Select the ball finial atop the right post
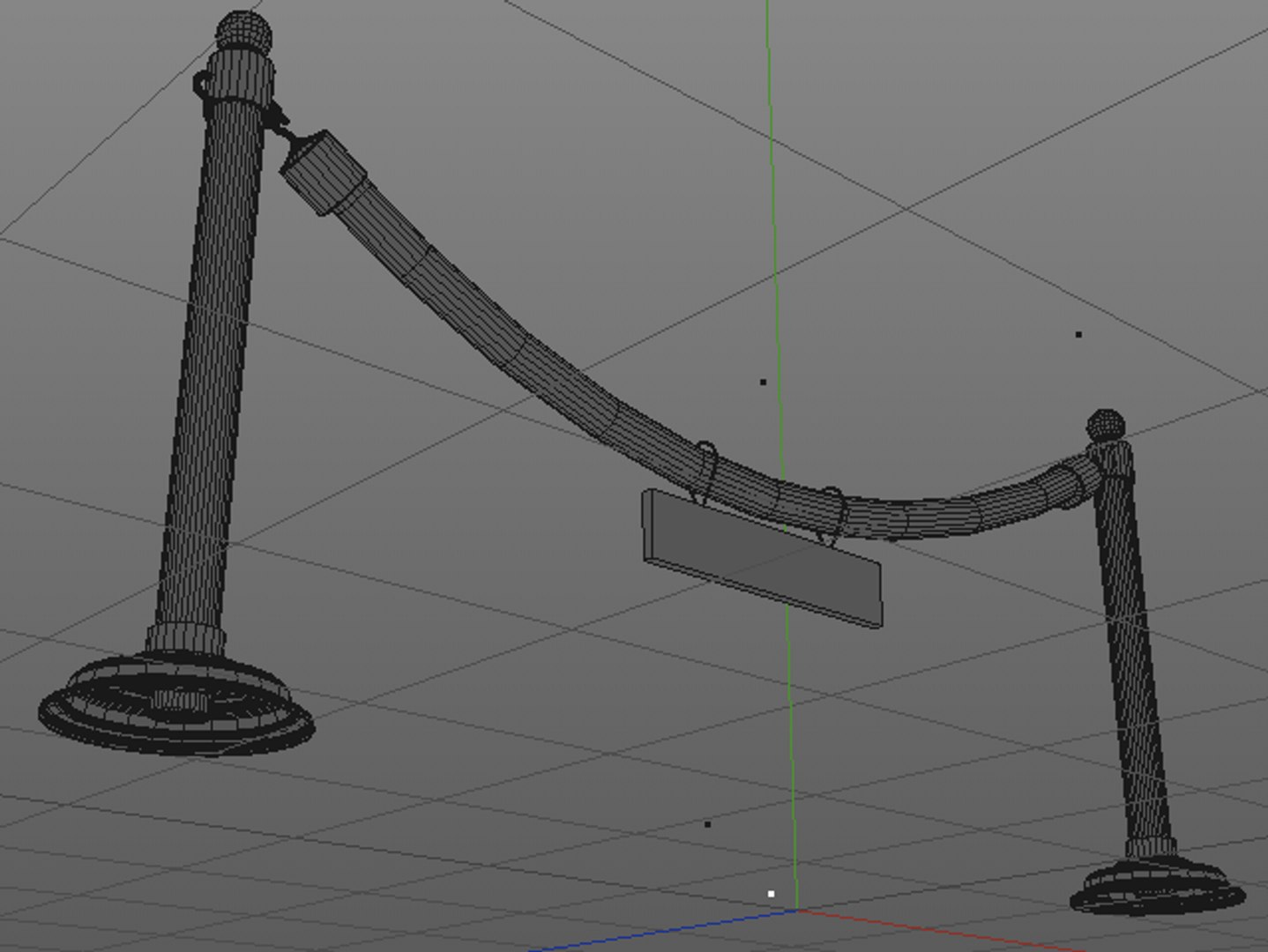The height and width of the screenshot is (952, 1268). pos(1106,426)
